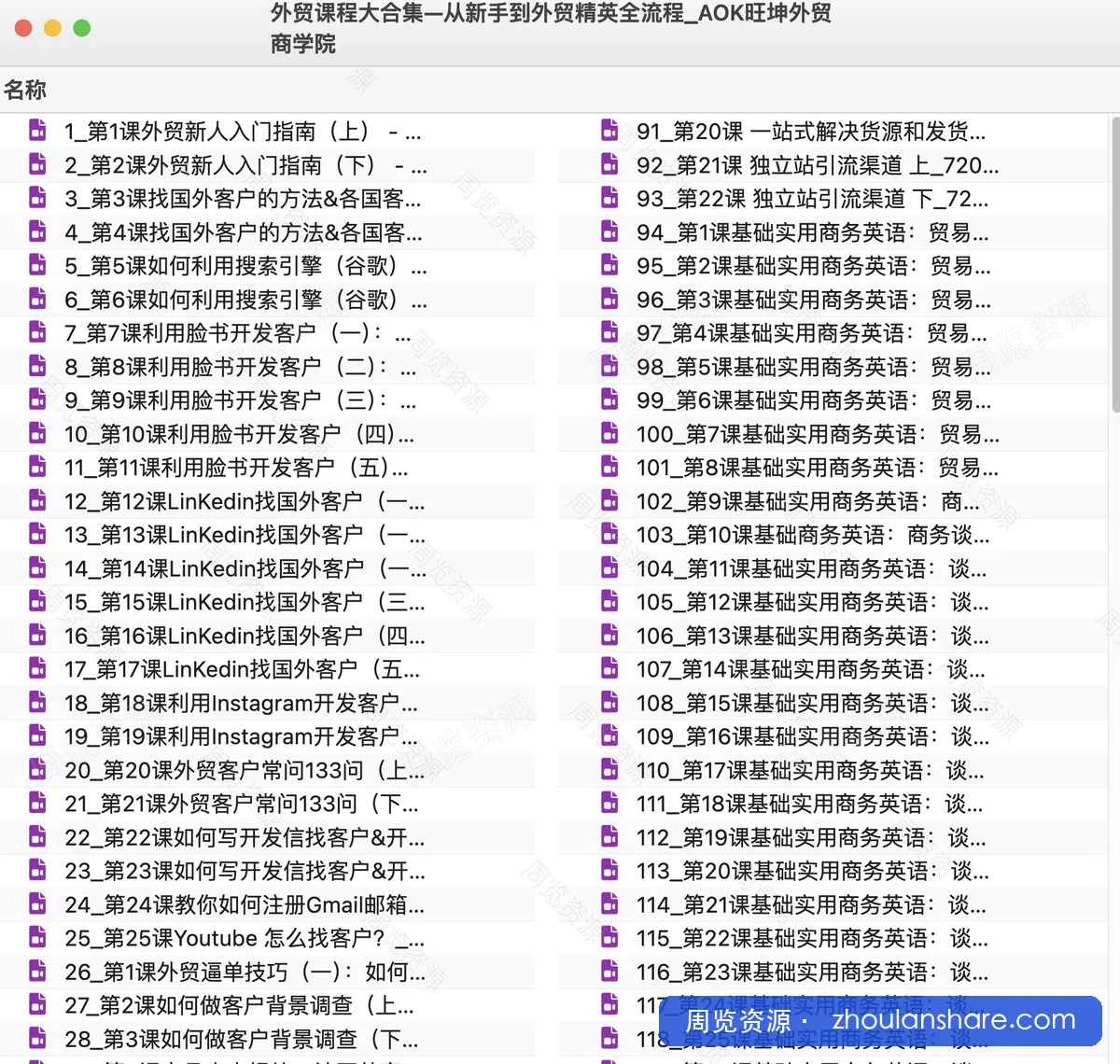Viewport: 1120px width, 1064px height.
Task: Click the file icon beside 28_第3课如何做客户背景调查（下
Action: (x=37, y=1037)
